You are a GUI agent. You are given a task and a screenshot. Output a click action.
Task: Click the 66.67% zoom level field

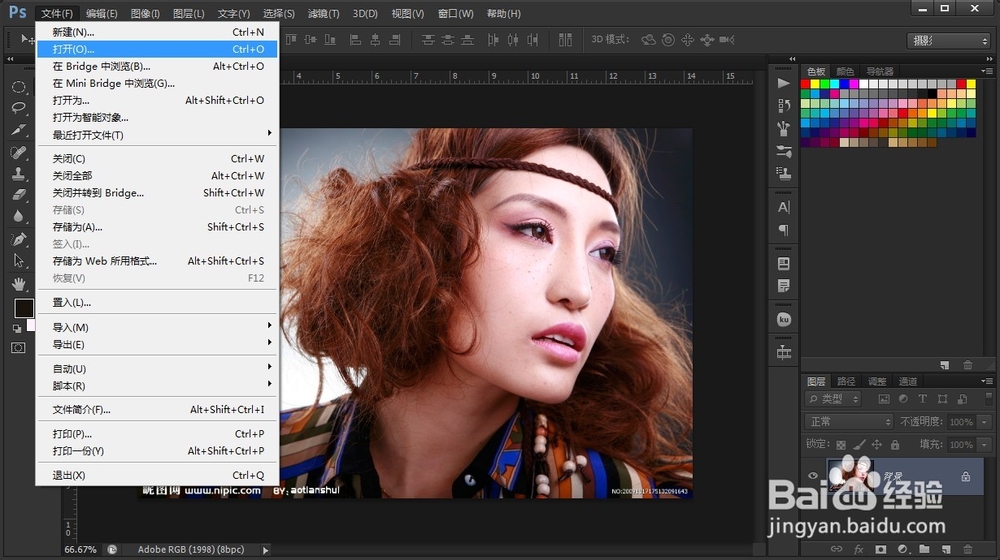click(x=82, y=550)
